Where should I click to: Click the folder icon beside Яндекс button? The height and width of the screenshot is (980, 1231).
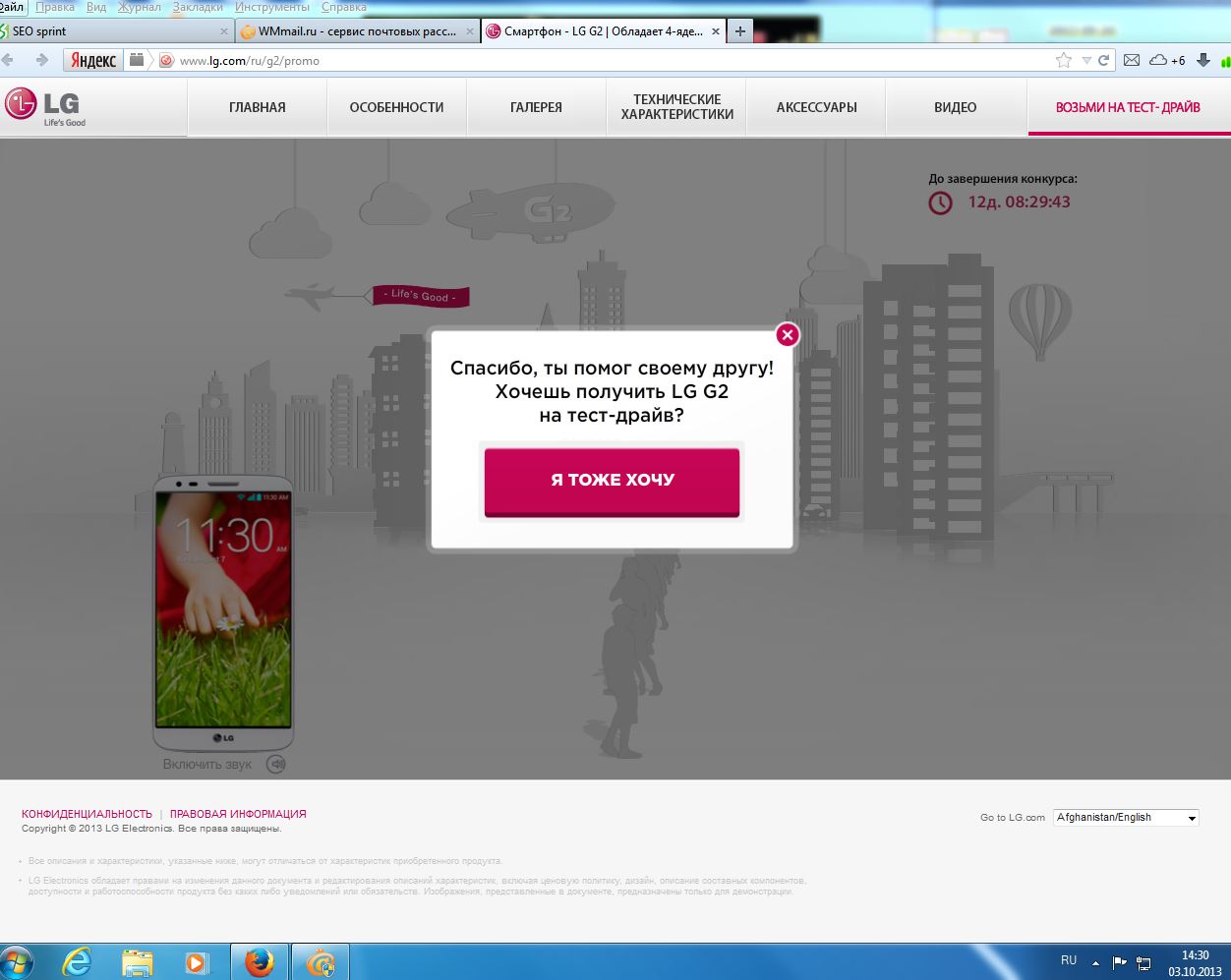pyautogui.click(x=138, y=60)
